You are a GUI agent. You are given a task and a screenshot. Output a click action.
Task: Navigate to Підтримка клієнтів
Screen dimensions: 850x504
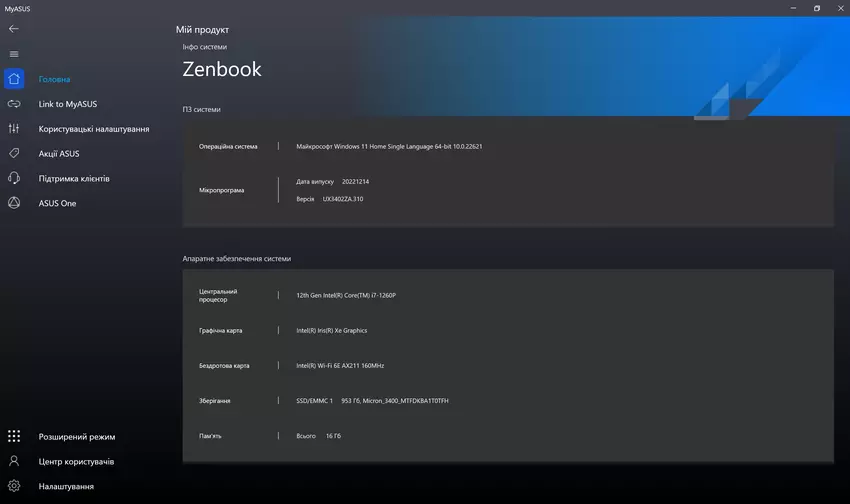coord(74,179)
